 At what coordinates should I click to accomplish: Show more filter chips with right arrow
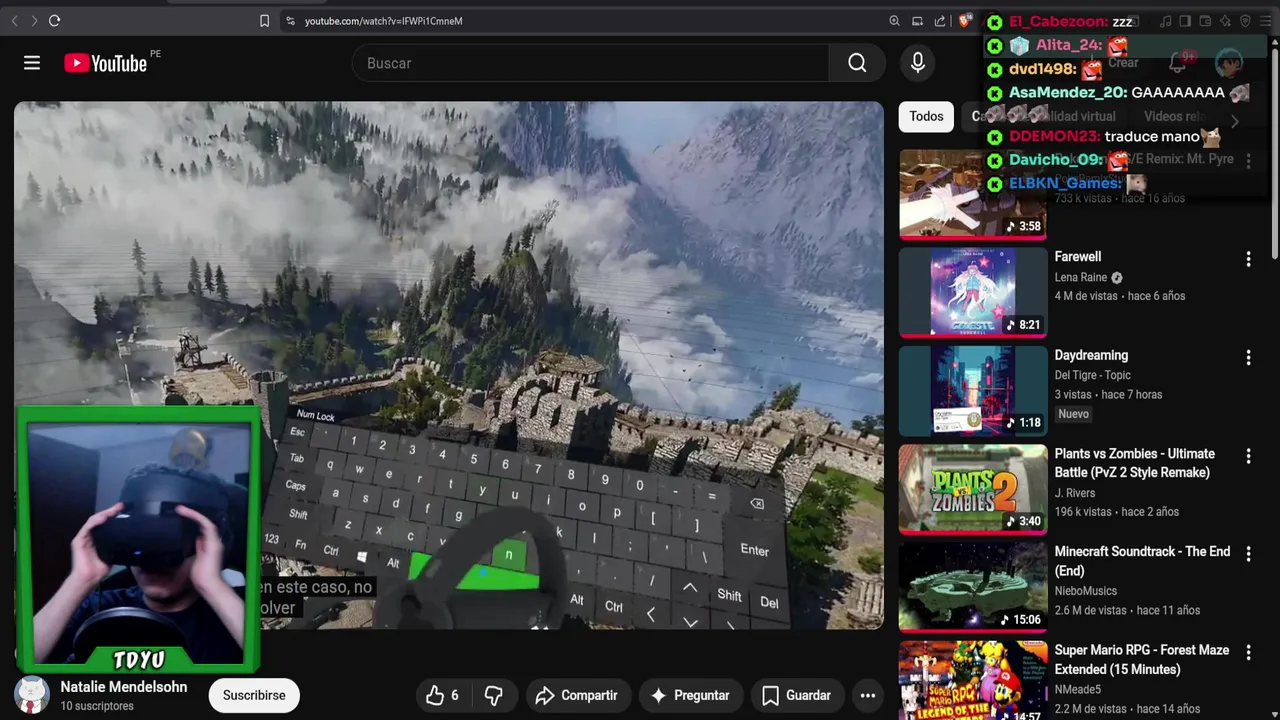coord(1234,121)
